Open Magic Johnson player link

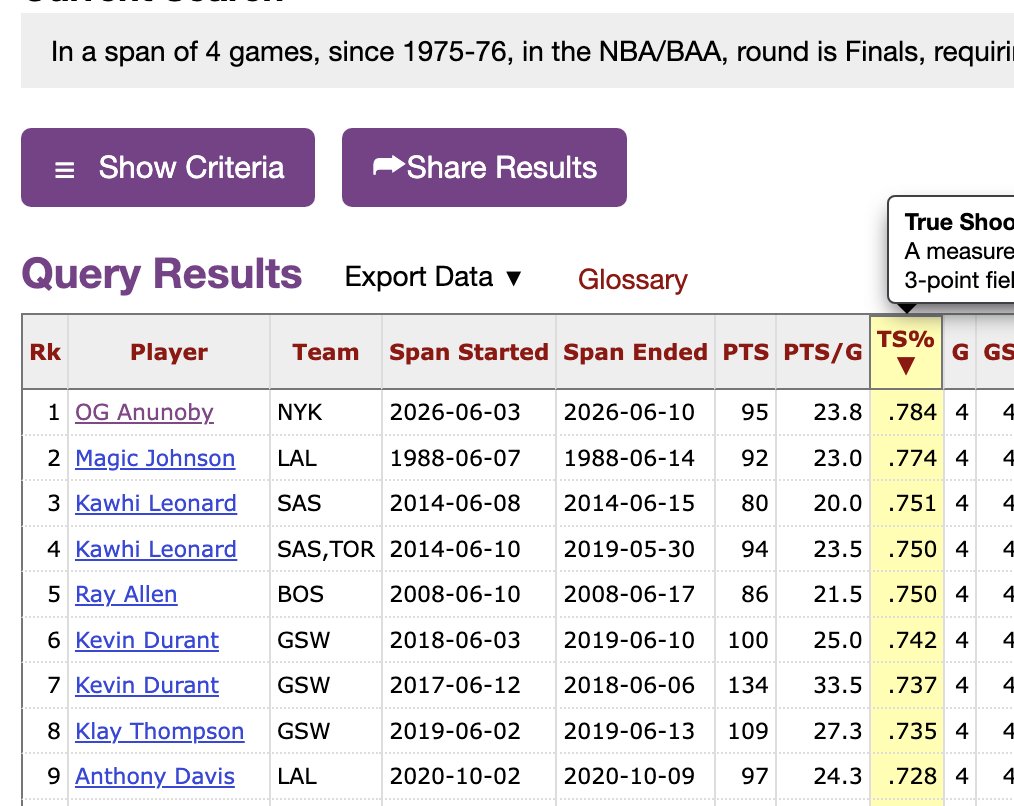(155, 458)
